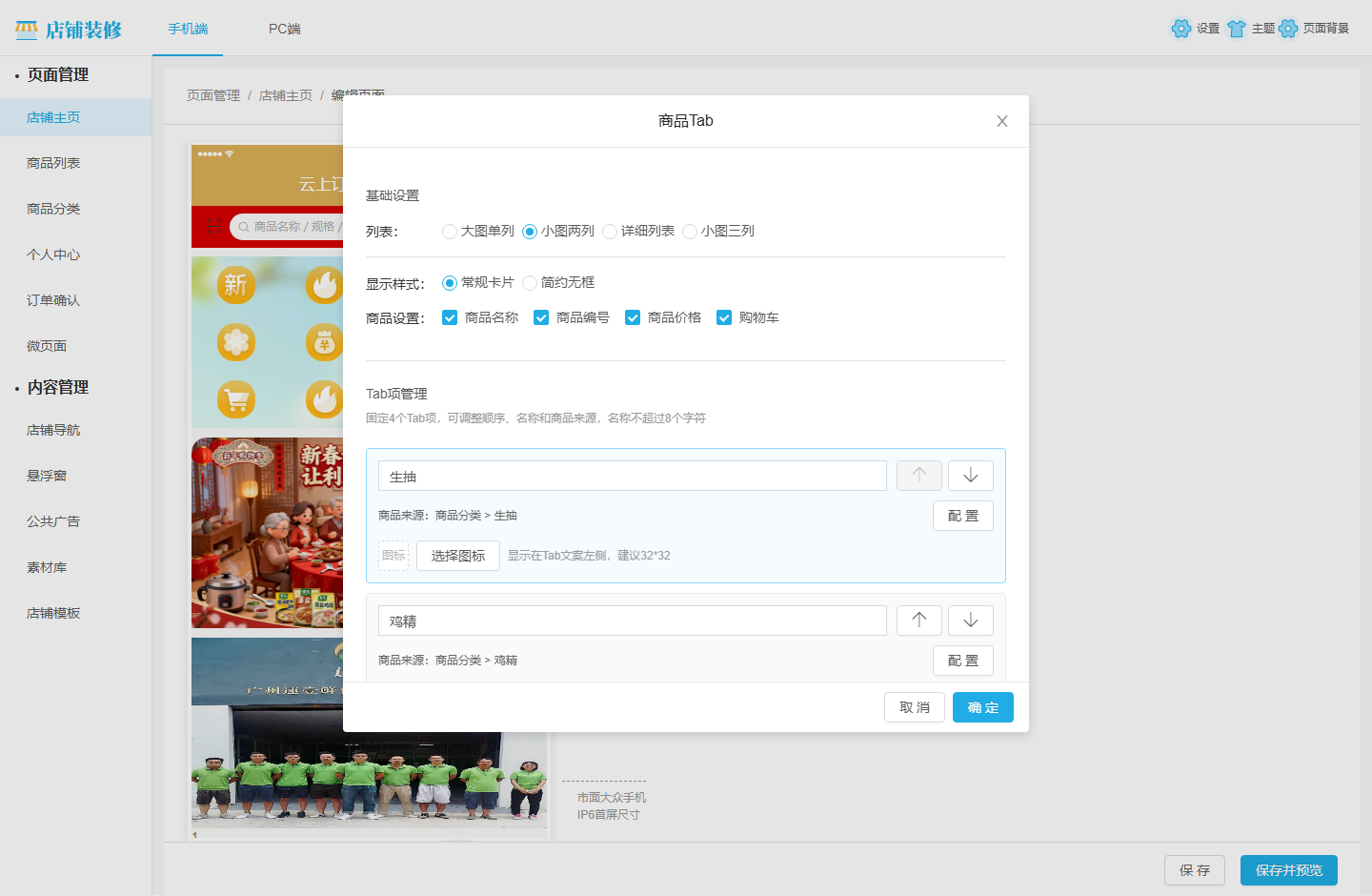The width and height of the screenshot is (1372, 896).
Task: Switch to the 手机端 tab
Action: point(188,29)
